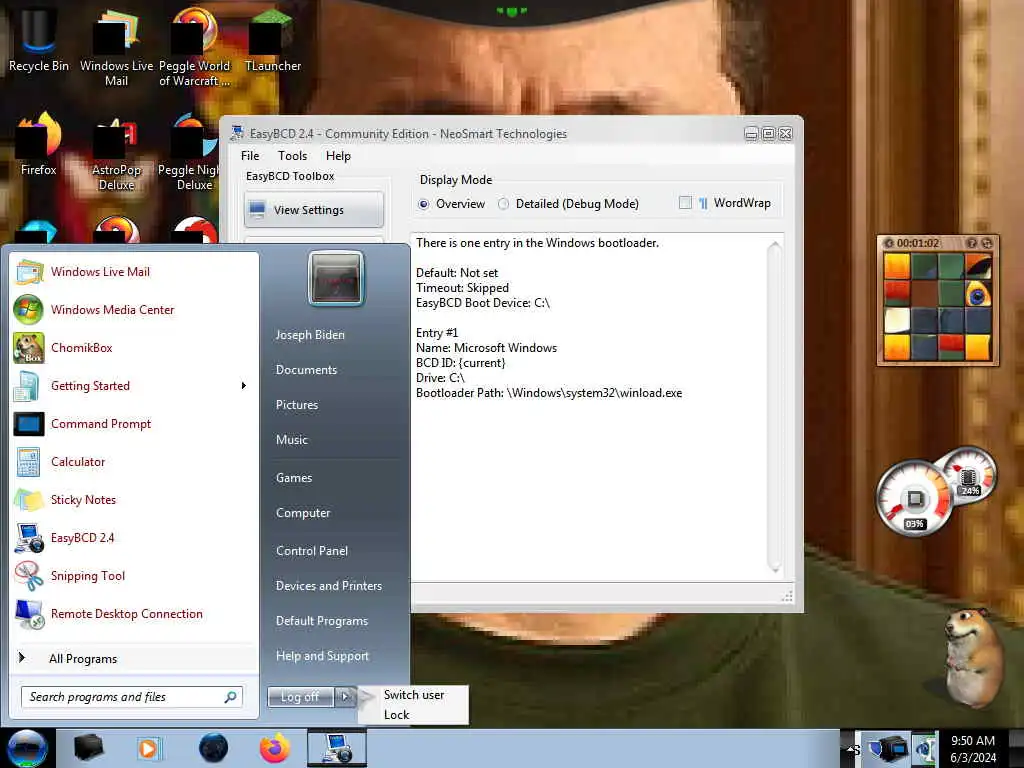Click the Log off button
1024x768 pixels.
coord(300,697)
